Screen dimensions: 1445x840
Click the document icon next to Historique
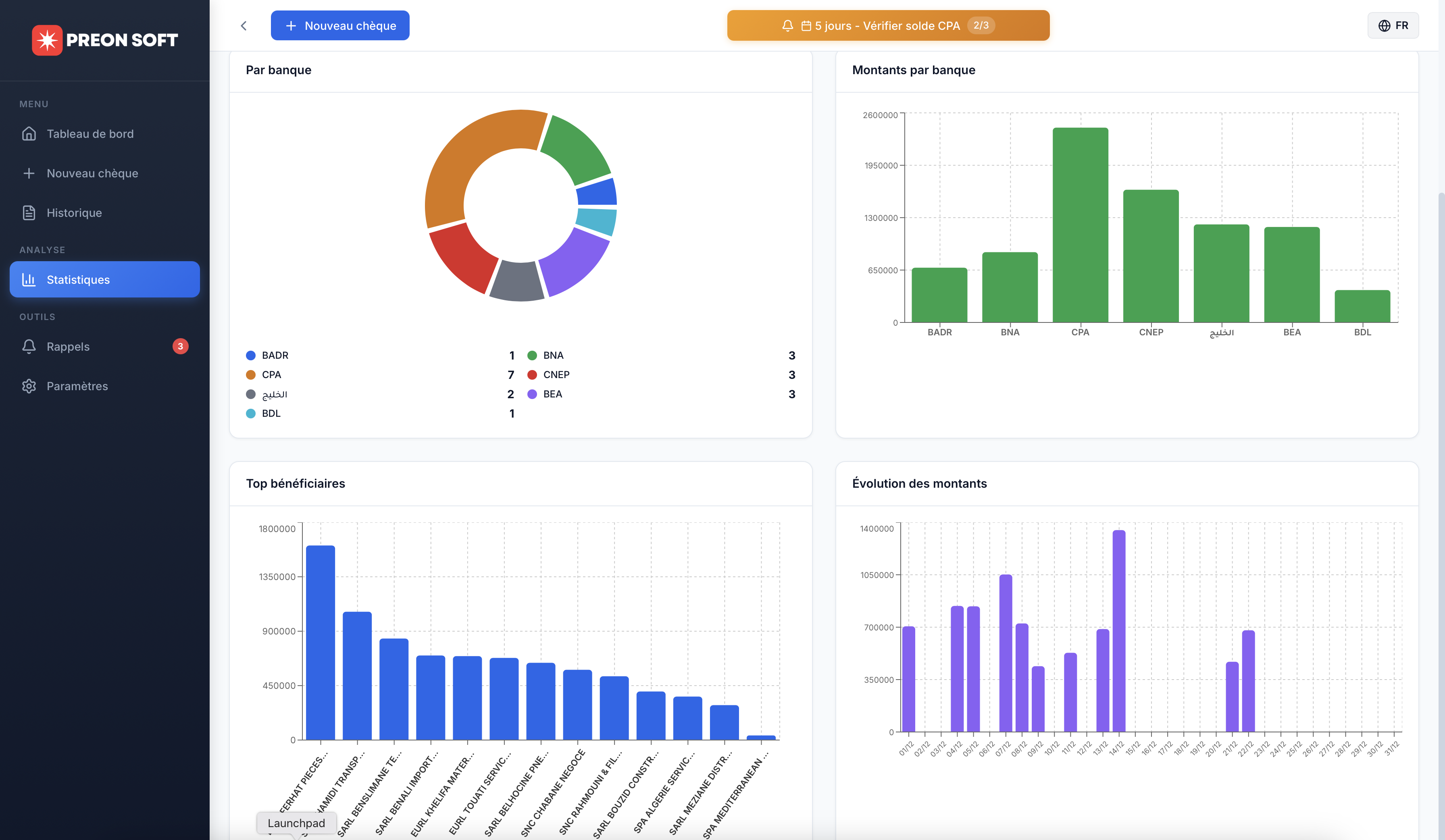pyautogui.click(x=29, y=213)
